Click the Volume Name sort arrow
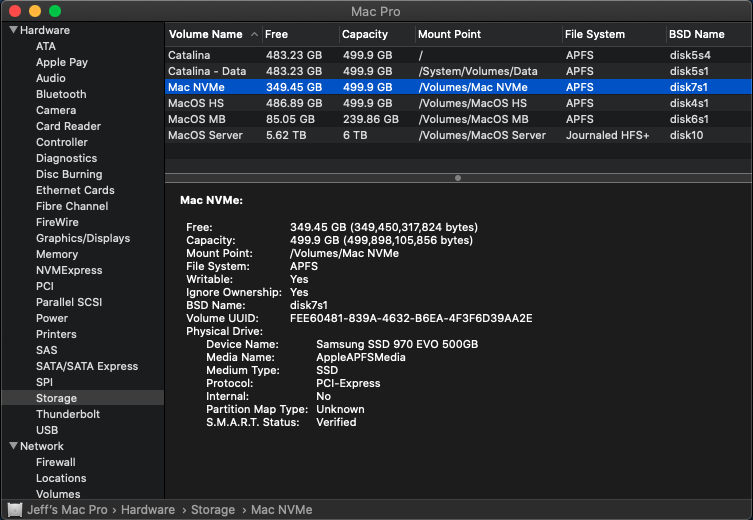753x520 pixels. coord(254,35)
